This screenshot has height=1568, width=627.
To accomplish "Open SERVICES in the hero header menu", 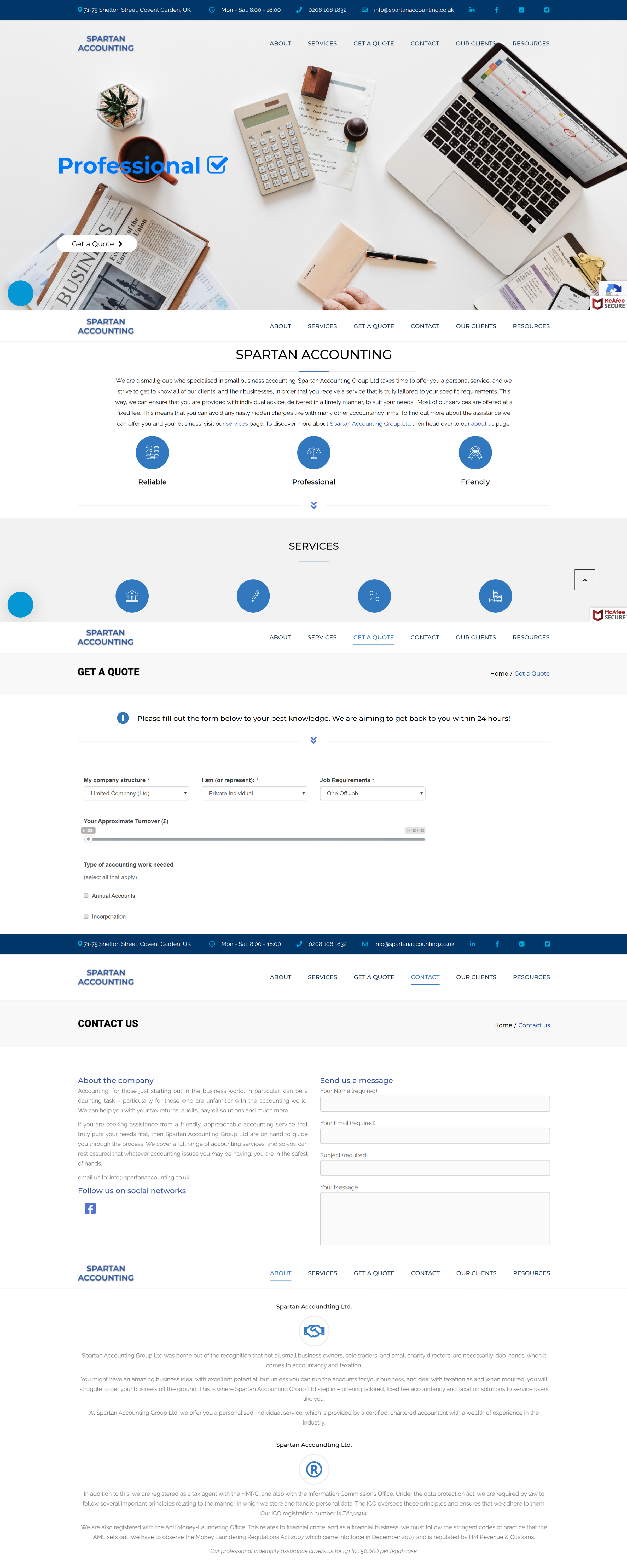I will tap(322, 44).
